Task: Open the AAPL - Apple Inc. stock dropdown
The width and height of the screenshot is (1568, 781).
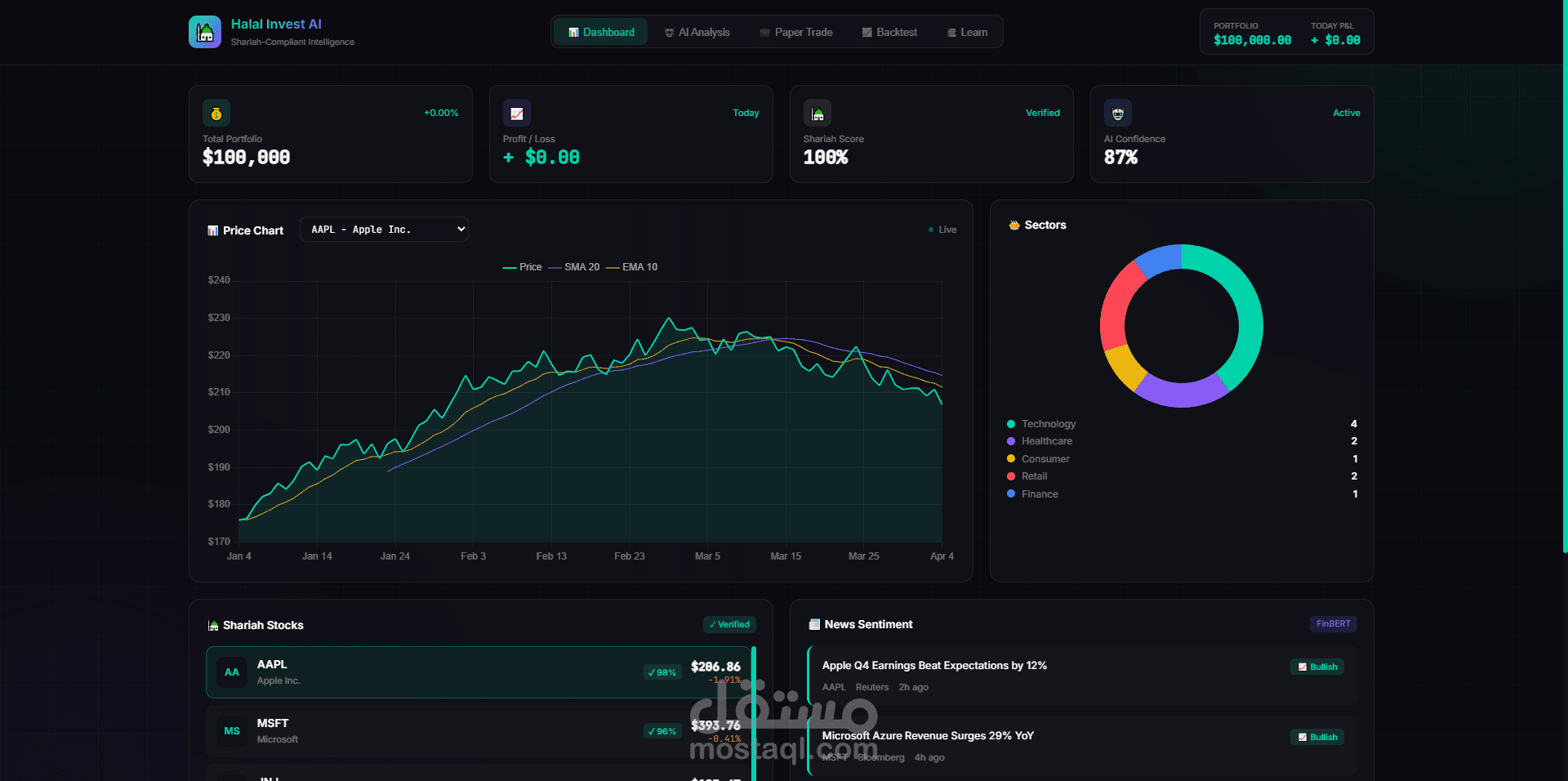Action: [x=384, y=230]
